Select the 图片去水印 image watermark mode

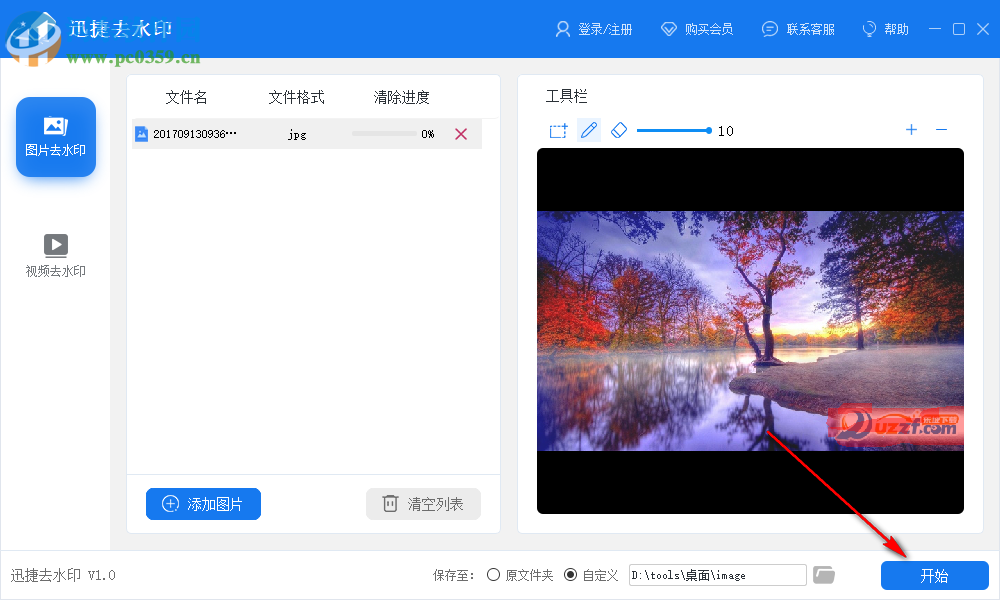coord(55,137)
